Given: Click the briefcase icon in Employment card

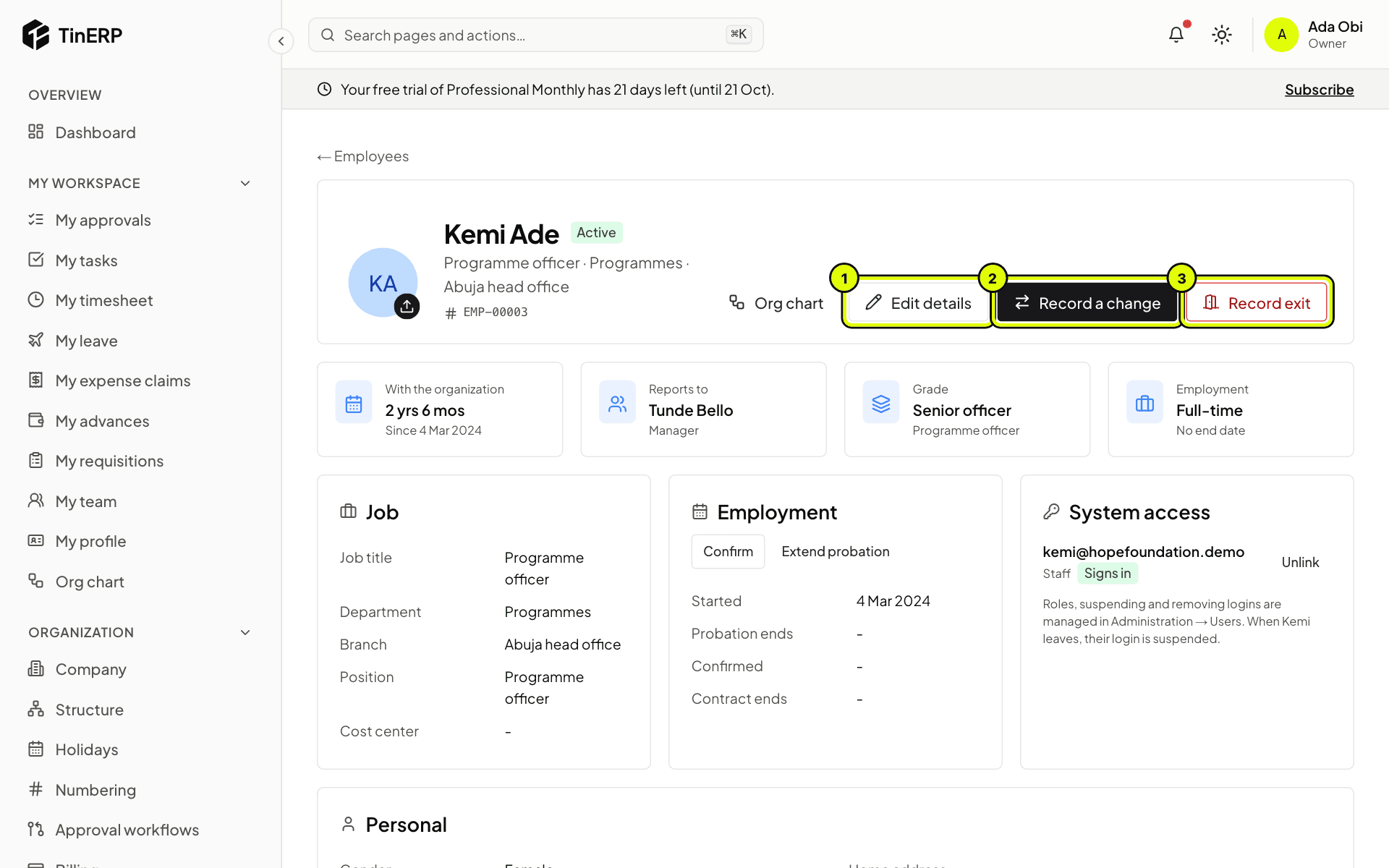Looking at the screenshot, I should pyautogui.click(x=1144, y=404).
